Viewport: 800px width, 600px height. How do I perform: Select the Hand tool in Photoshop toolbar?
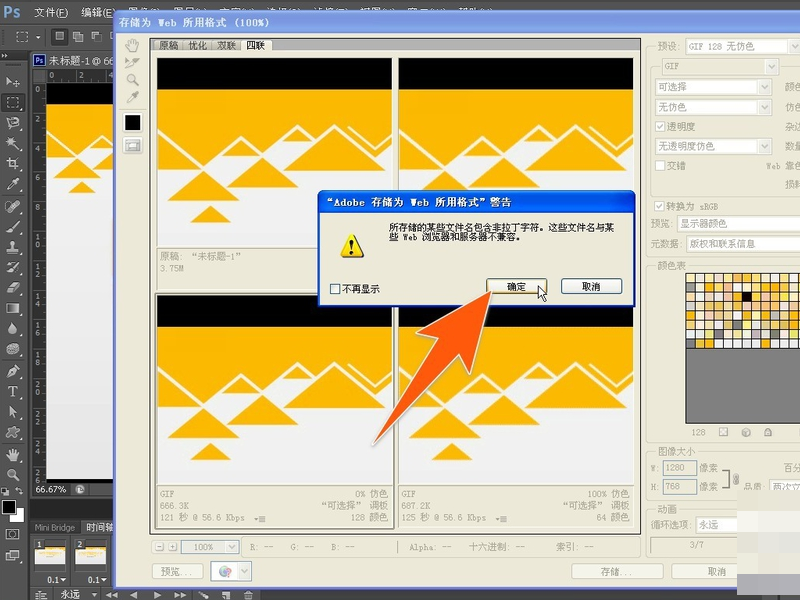coord(13,454)
